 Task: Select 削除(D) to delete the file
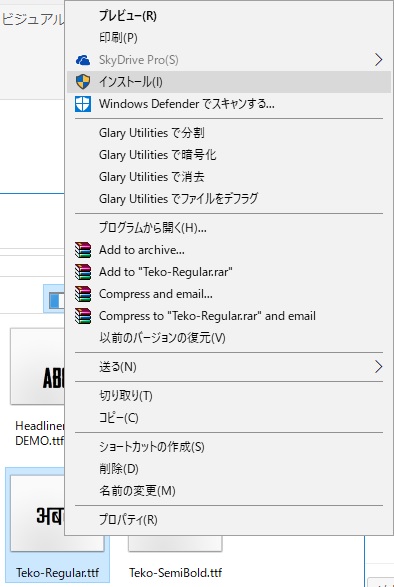[229, 469]
